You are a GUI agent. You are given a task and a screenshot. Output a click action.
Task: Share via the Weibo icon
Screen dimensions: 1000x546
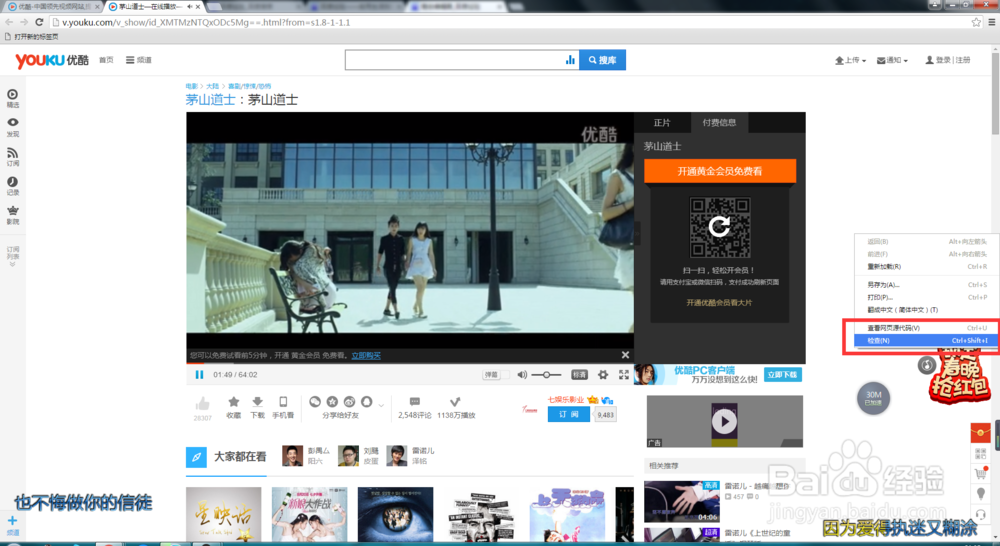[349, 402]
